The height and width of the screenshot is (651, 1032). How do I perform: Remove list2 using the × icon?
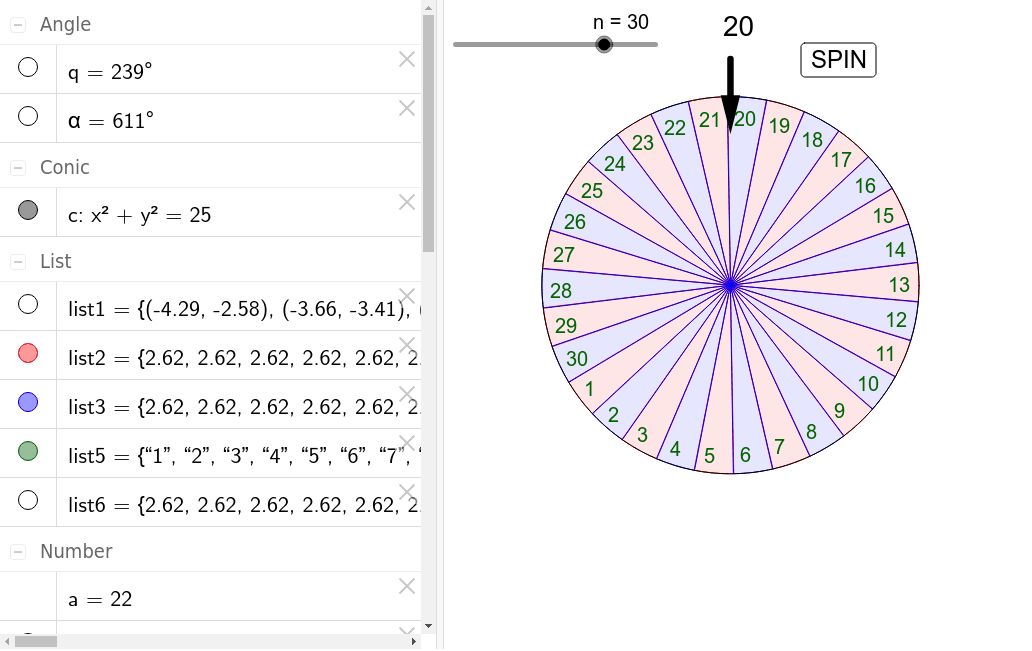407,345
